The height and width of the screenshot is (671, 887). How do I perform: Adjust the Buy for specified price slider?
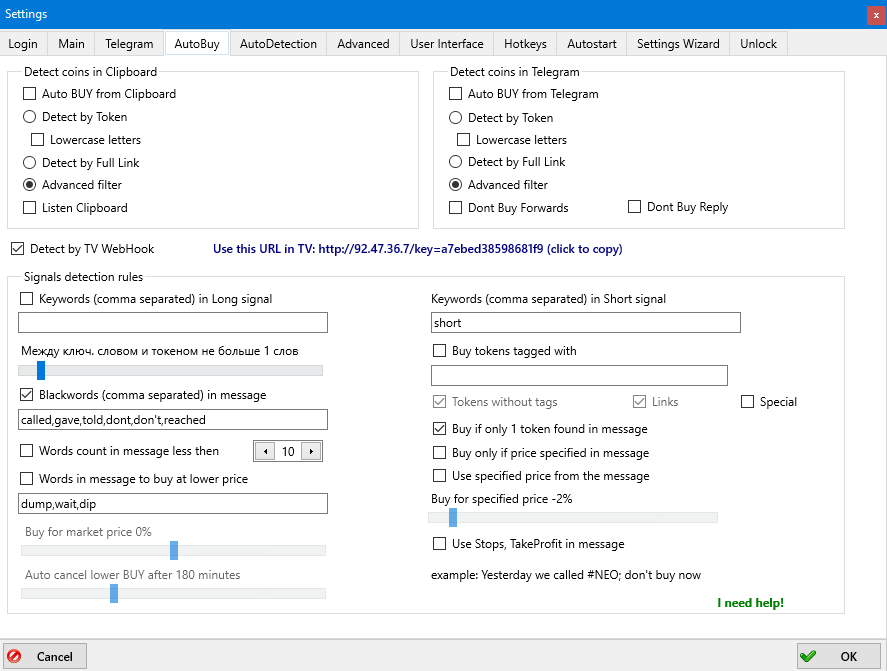452,517
